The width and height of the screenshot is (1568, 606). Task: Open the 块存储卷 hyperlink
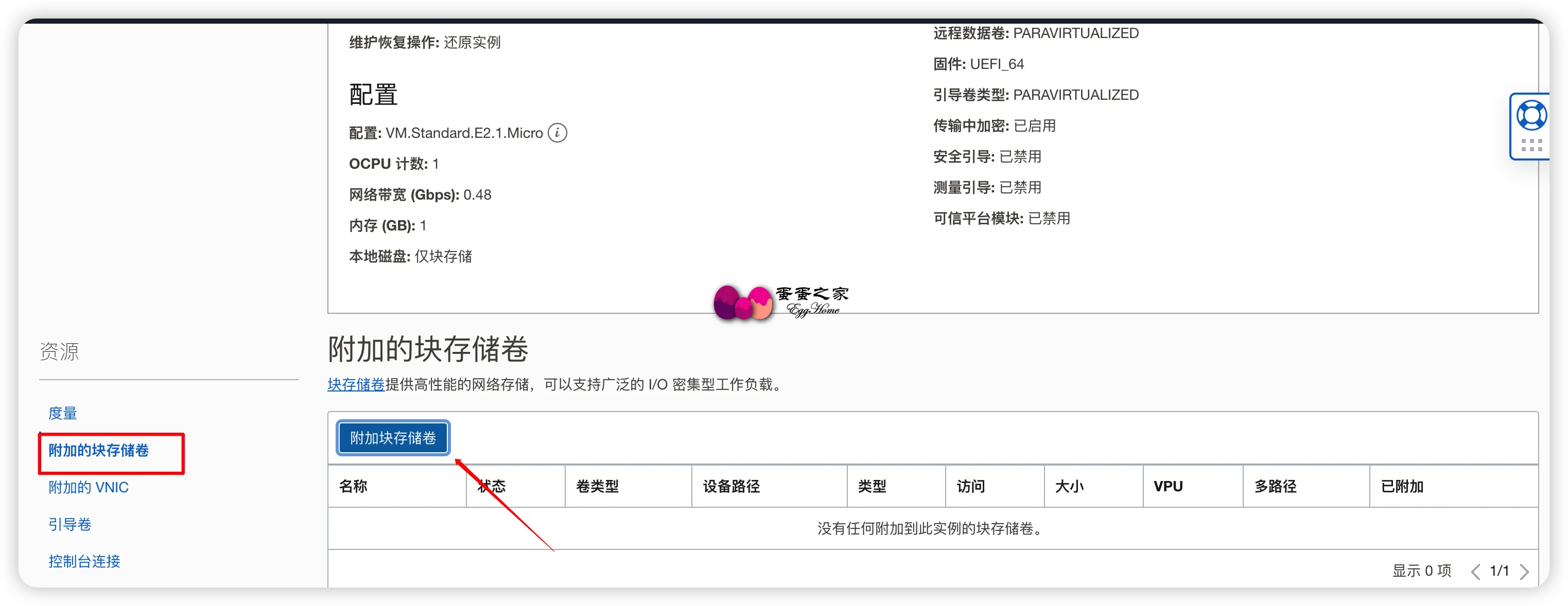[356, 384]
